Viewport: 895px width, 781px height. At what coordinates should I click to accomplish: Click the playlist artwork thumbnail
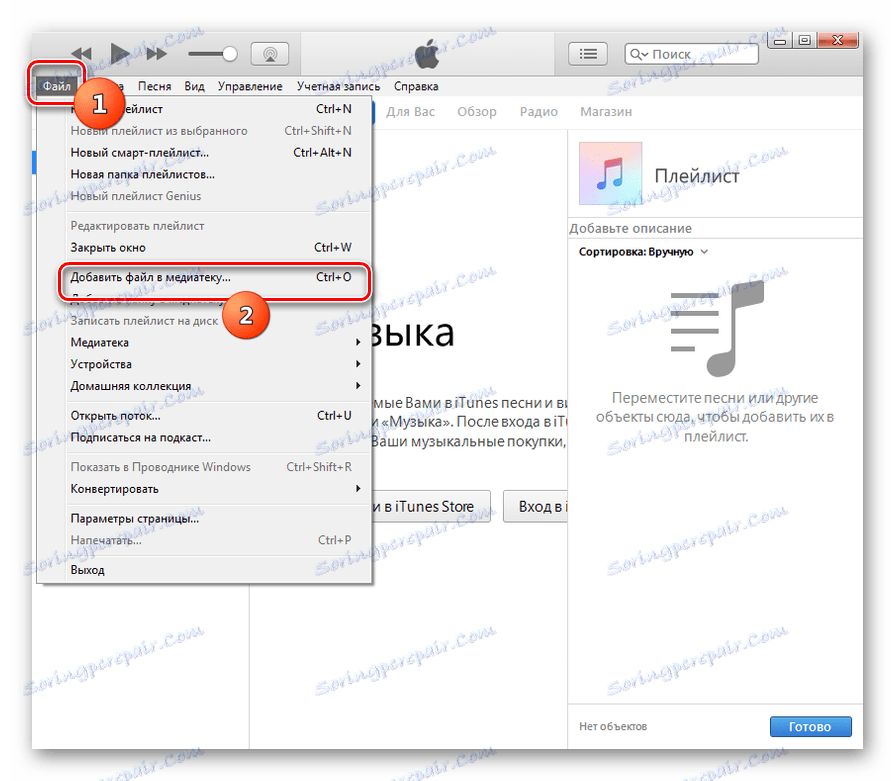tap(610, 174)
